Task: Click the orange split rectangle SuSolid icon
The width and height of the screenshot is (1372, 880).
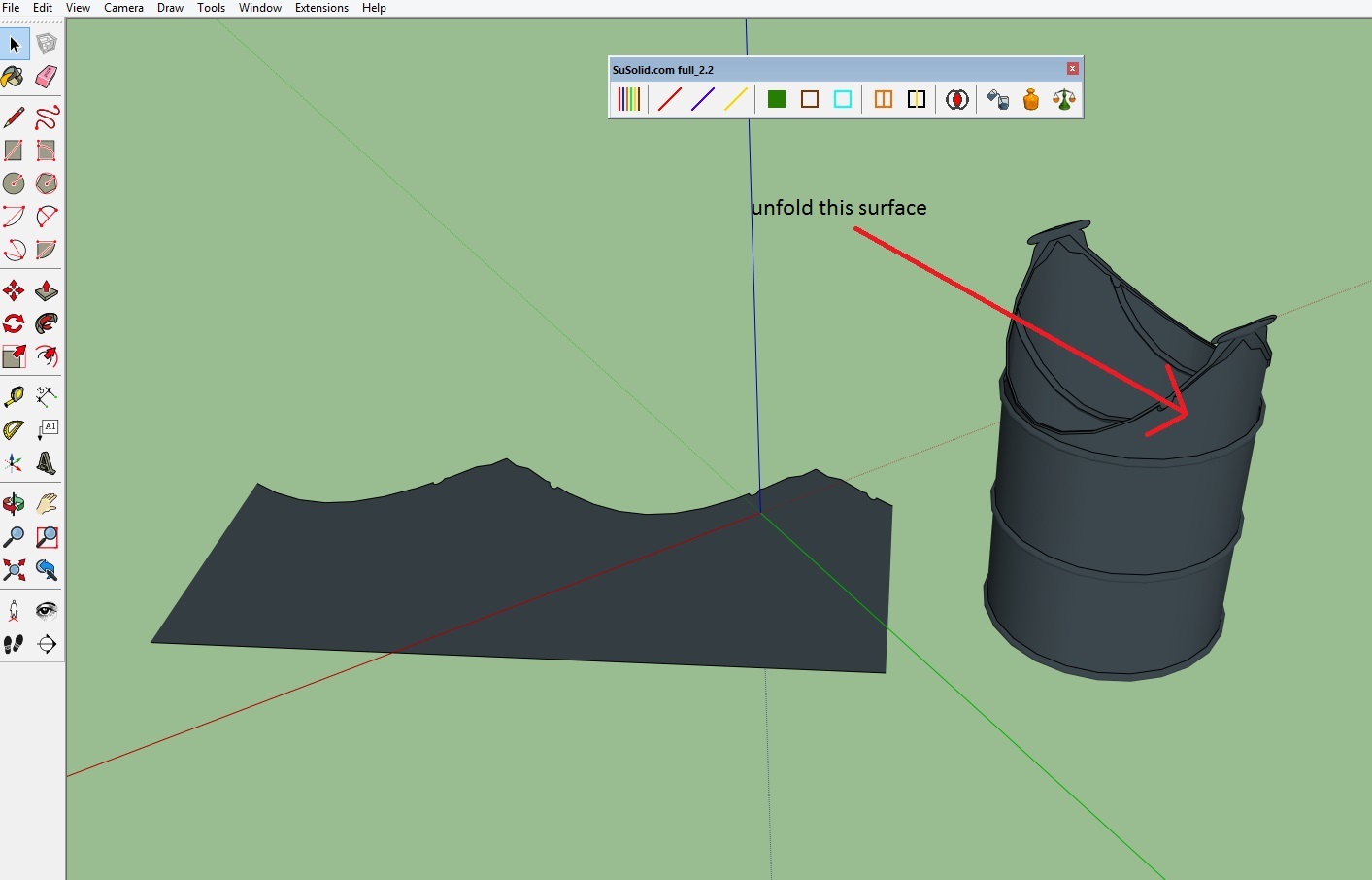Action: pos(884,99)
